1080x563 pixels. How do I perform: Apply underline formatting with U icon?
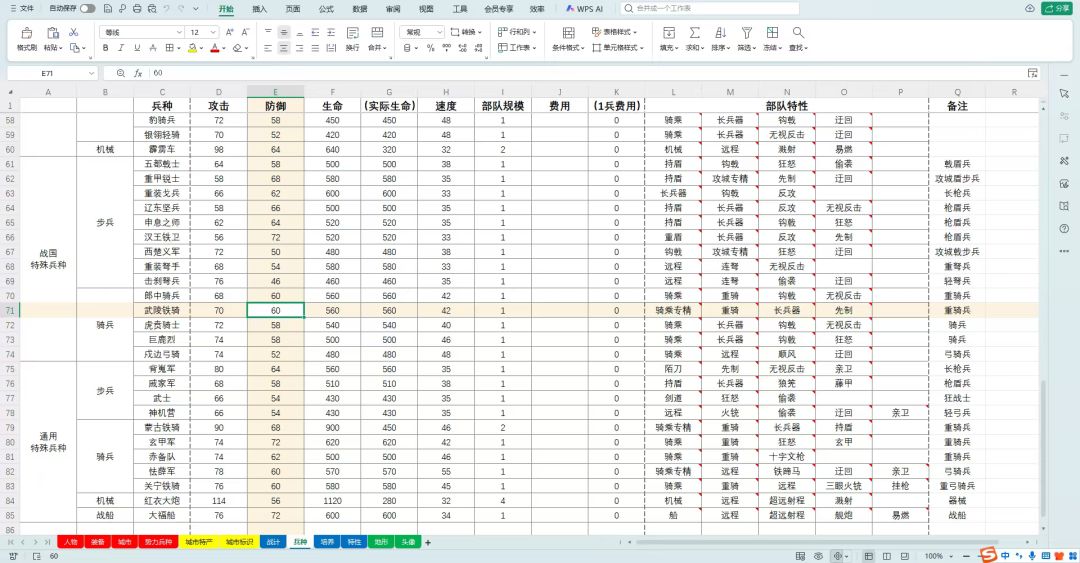click(137, 48)
